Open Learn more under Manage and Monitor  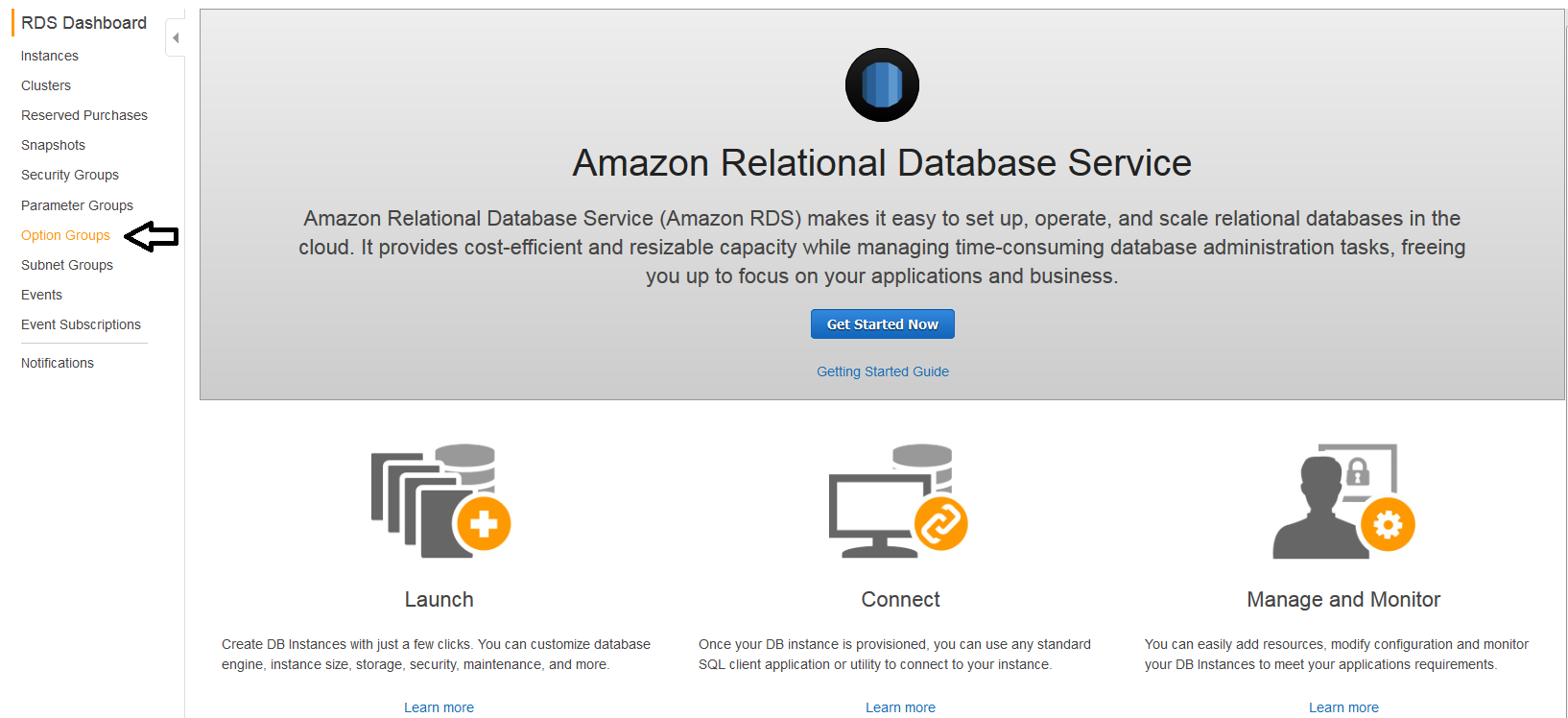click(1343, 707)
